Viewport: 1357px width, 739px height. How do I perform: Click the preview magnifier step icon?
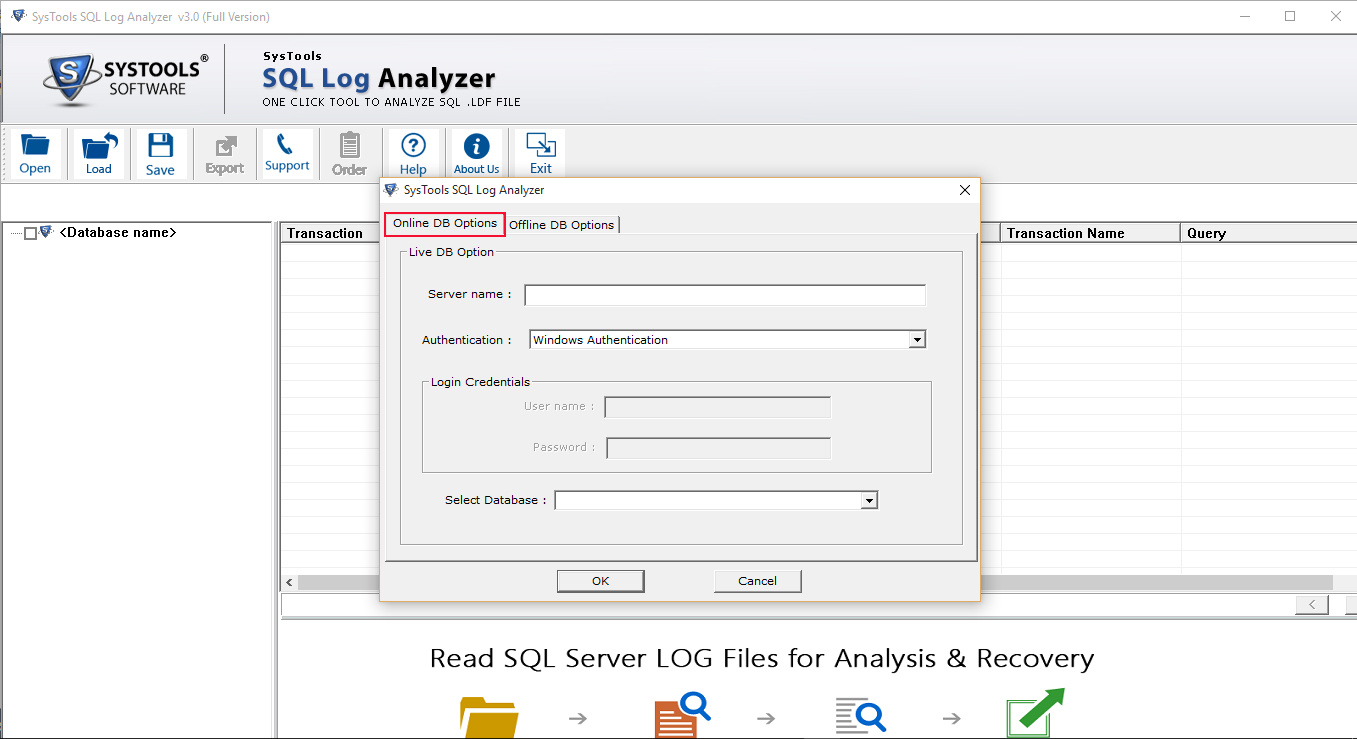(861, 716)
